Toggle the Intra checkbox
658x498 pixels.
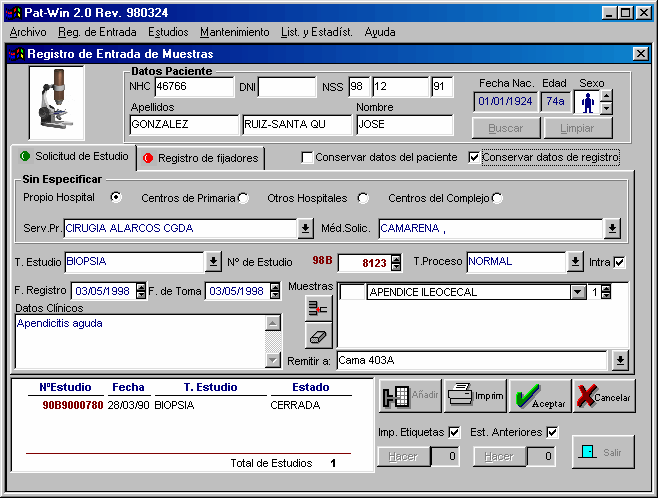click(620, 262)
